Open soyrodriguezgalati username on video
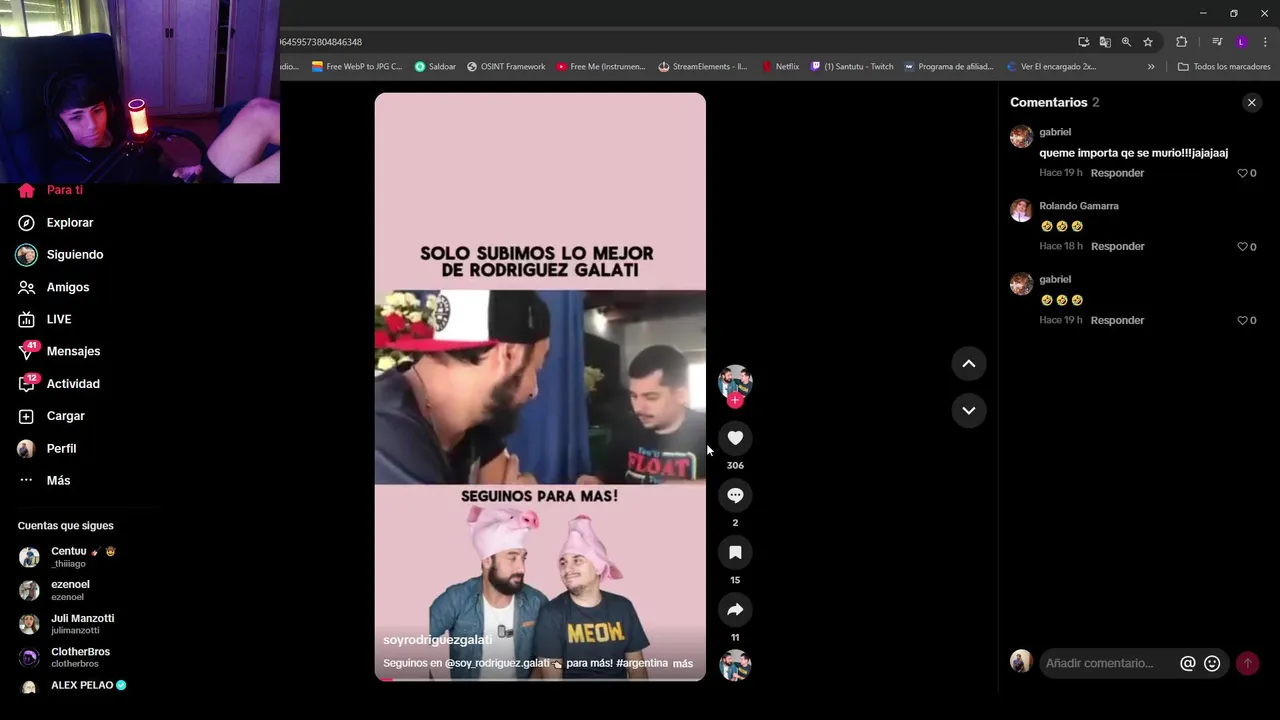The width and height of the screenshot is (1280, 720). 437,640
